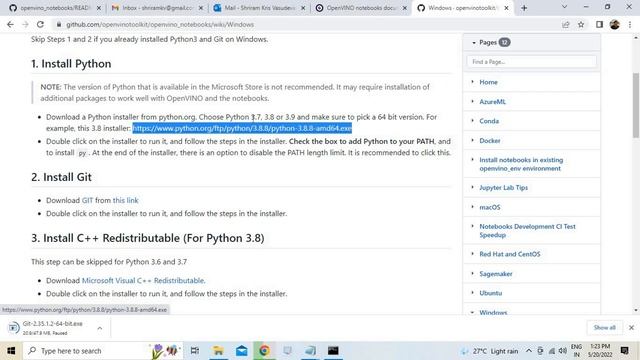This screenshot has height=360, width=640.
Task: Expand the Conda page arrow
Action: pos(473,121)
